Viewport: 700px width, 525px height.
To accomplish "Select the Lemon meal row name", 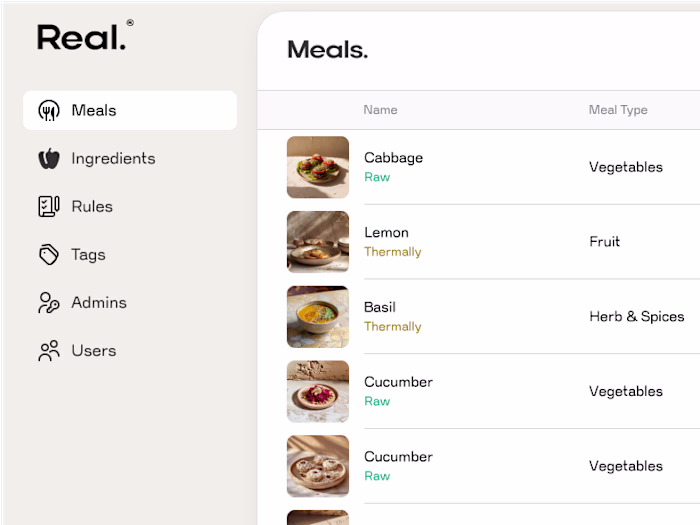I will 386,233.
